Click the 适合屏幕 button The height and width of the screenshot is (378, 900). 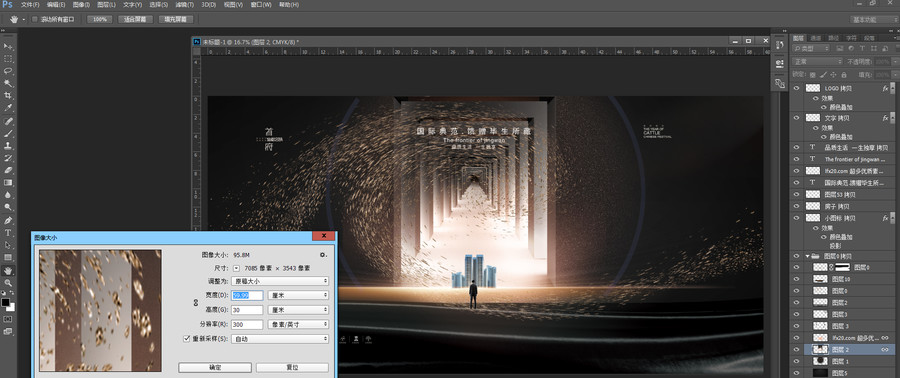click(x=135, y=19)
